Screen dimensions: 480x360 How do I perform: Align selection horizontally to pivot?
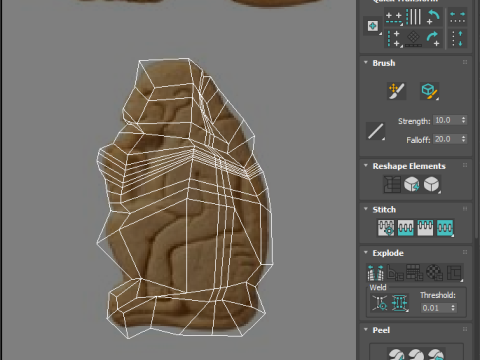click(394, 18)
